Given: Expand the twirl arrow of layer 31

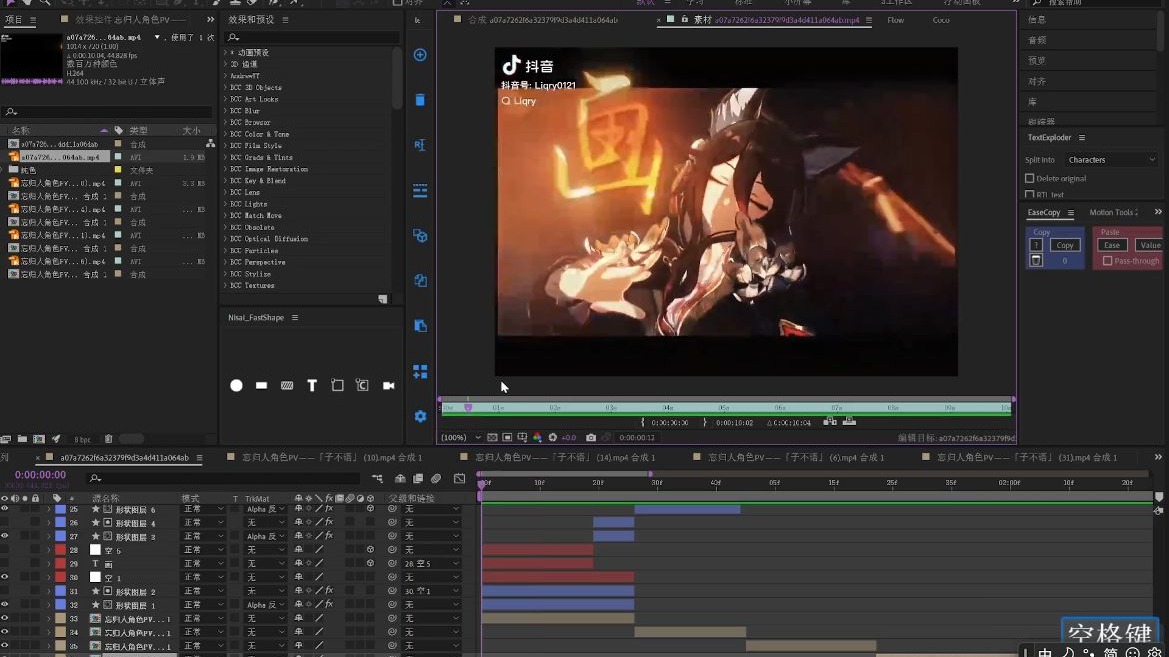Looking at the screenshot, I should 49,591.
